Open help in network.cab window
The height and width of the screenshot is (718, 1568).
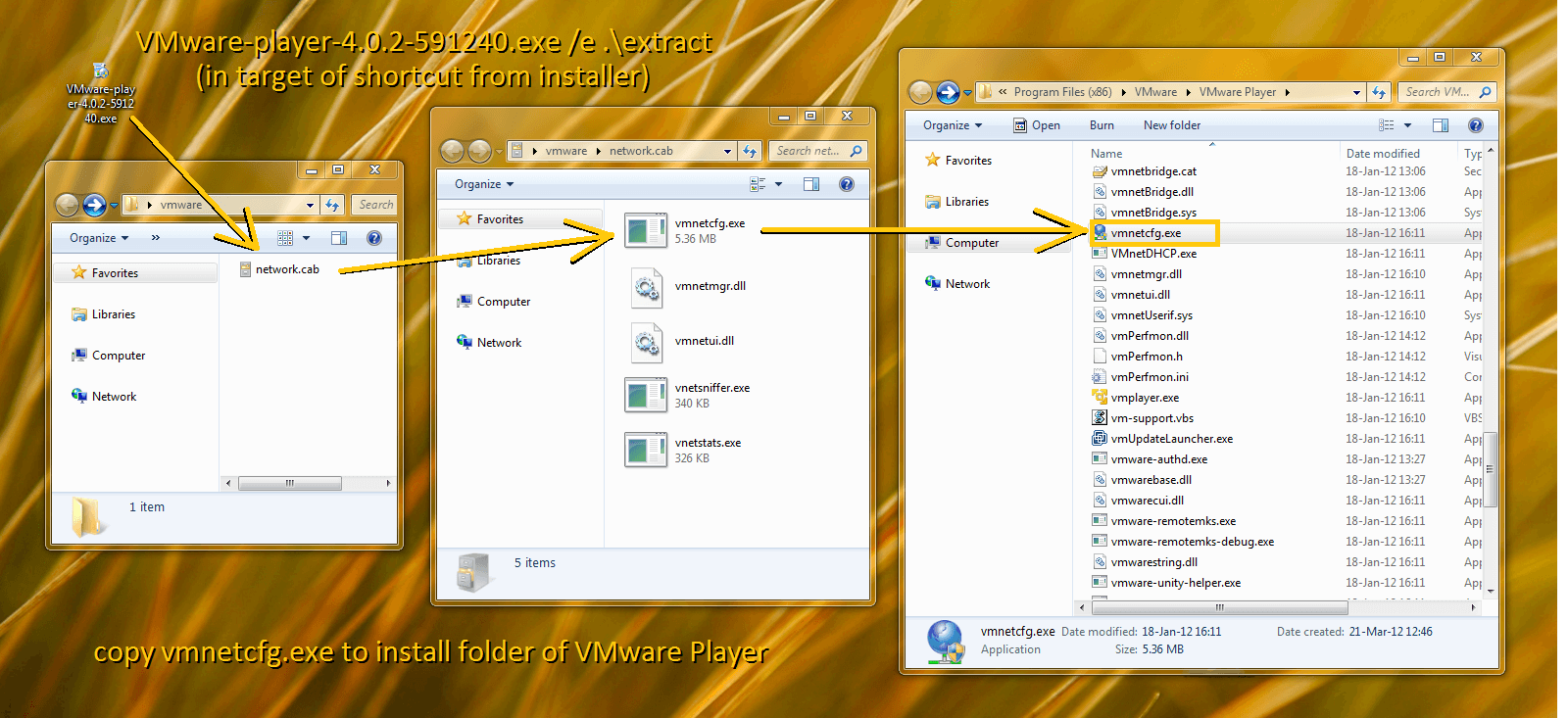point(847,184)
